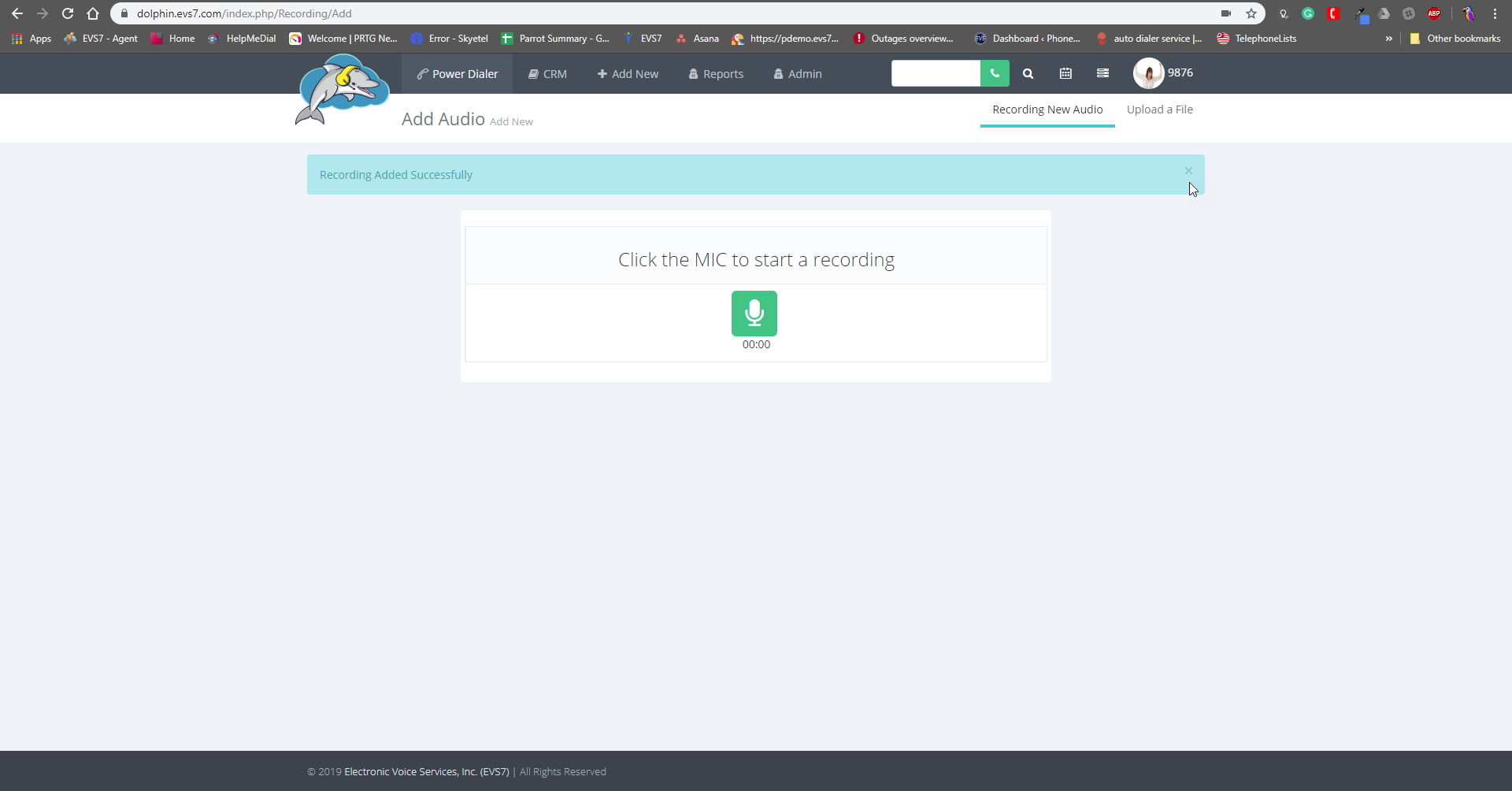The width and height of the screenshot is (1512, 791).
Task: Click the dolphin logo
Action: click(x=341, y=89)
